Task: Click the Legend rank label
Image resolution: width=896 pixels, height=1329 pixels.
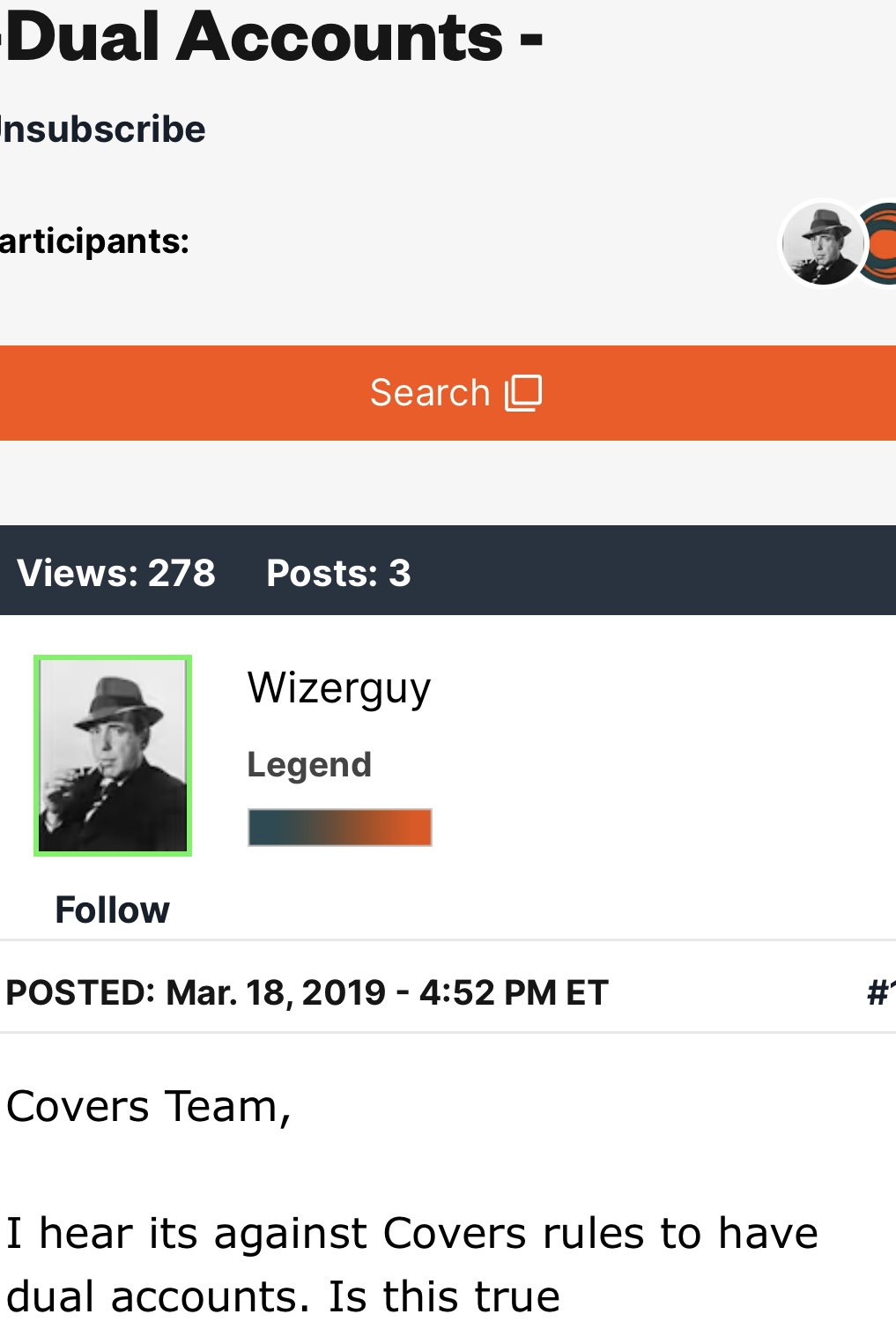Action: 309,764
